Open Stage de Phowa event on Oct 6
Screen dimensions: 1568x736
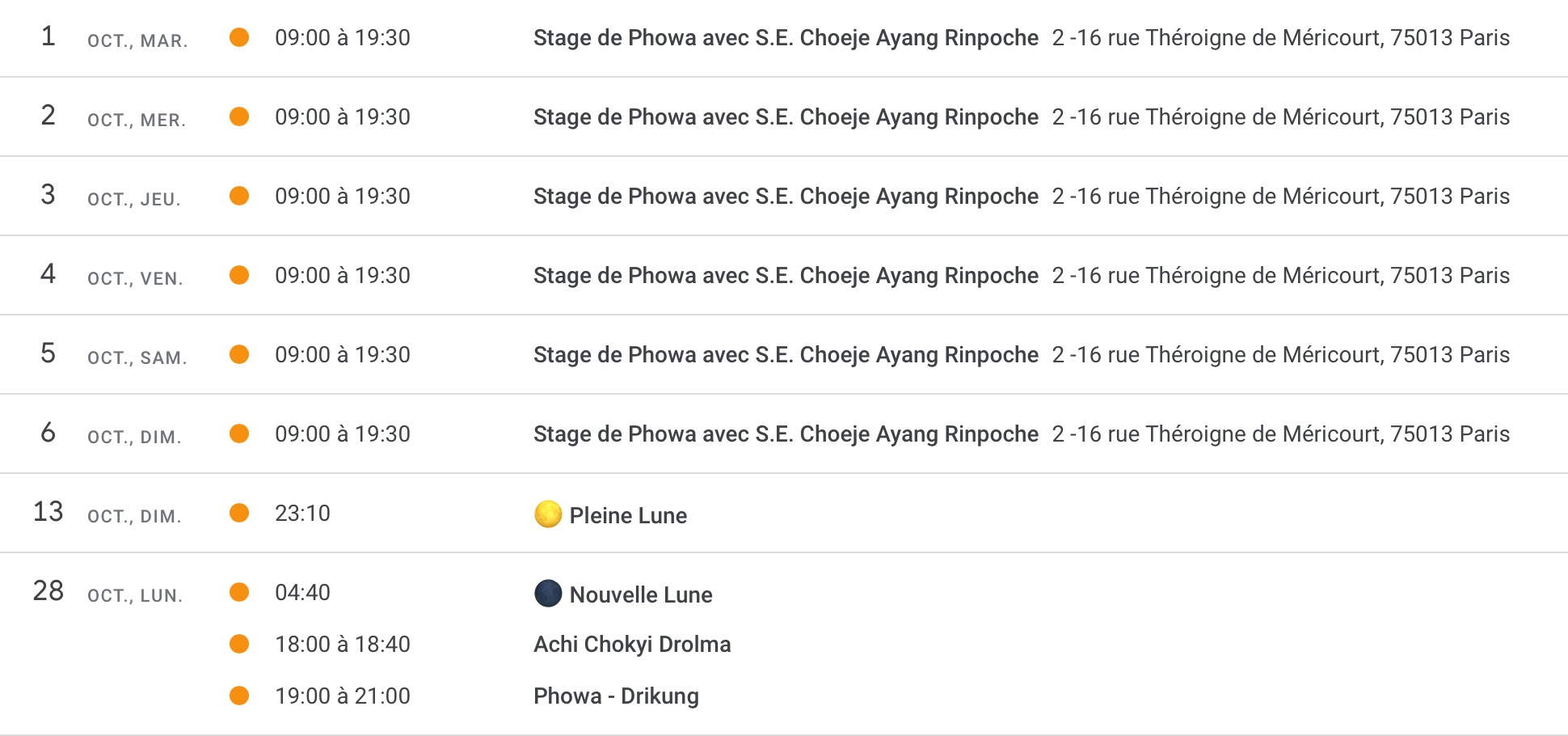coord(786,434)
